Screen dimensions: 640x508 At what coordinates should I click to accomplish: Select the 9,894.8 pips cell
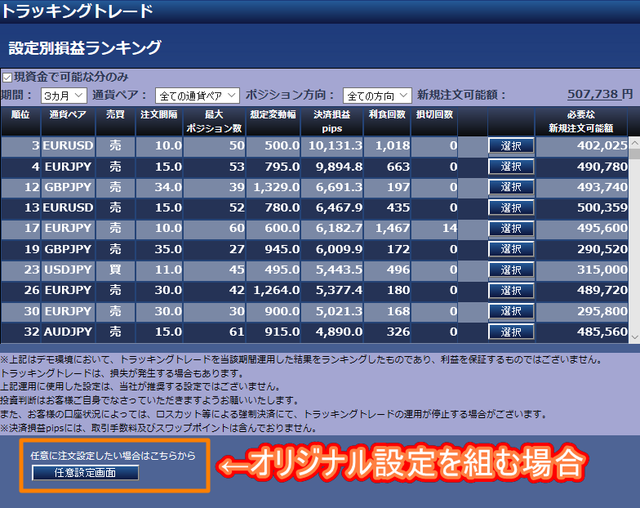point(332,166)
